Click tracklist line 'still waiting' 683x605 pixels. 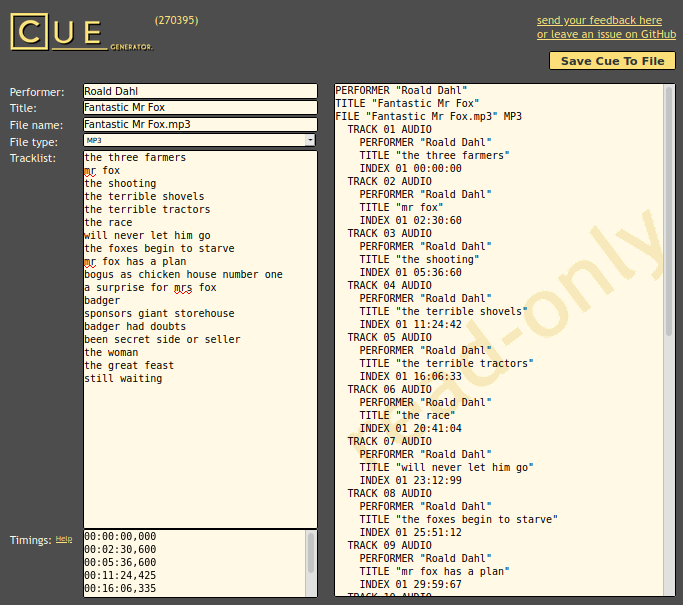click(123, 379)
